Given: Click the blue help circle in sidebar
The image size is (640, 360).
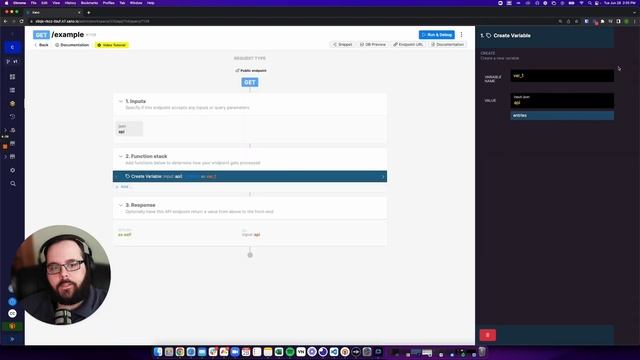Looking at the screenshot, I should point(12,302).
